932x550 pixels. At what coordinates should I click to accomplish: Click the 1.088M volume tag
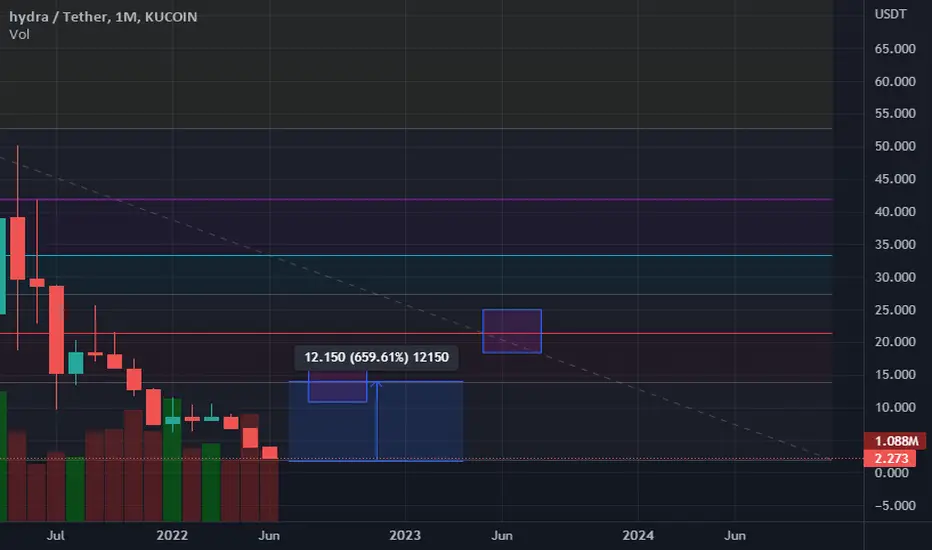pos(895,441)
